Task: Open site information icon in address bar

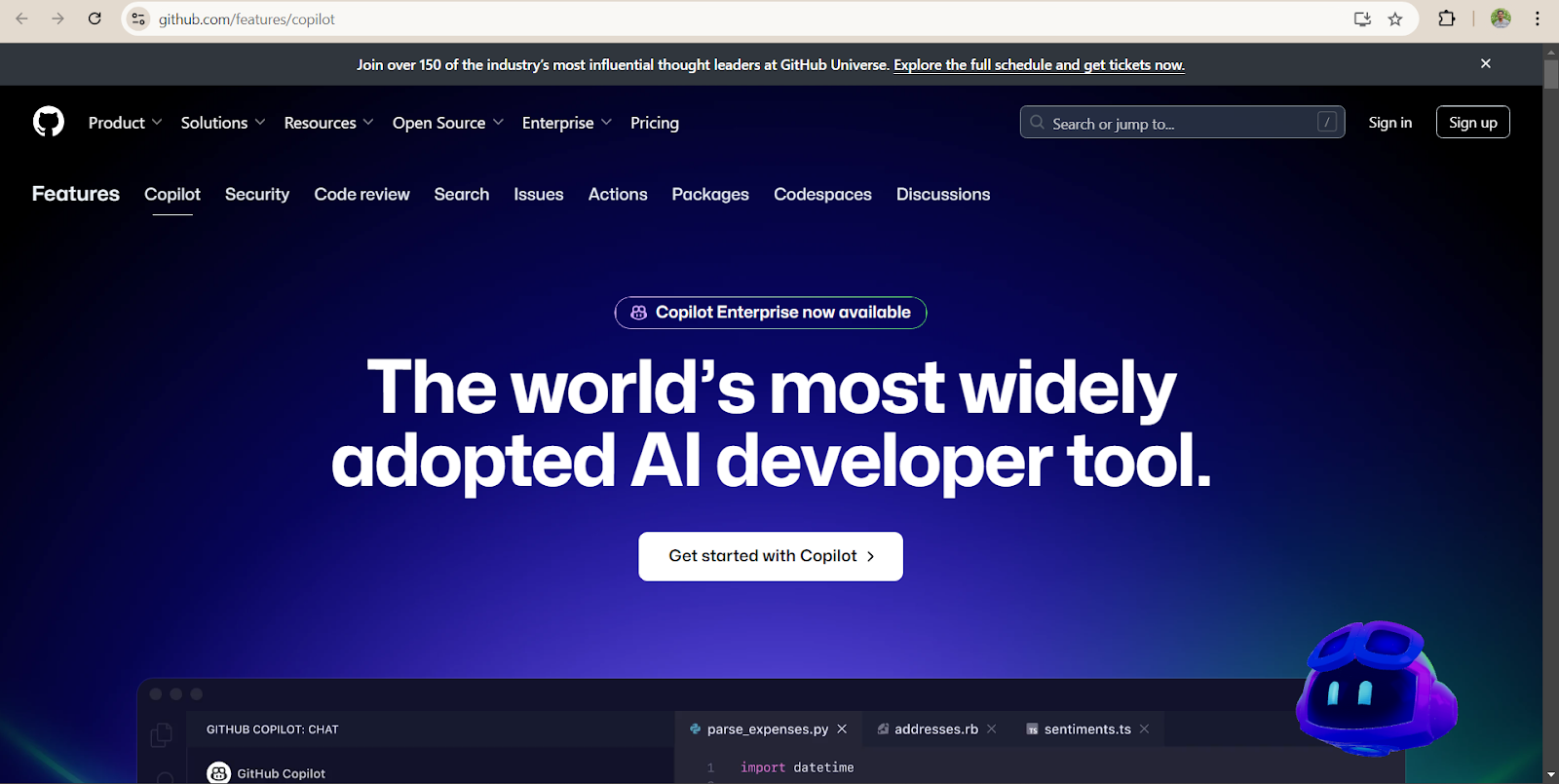Action: pos(138,19)
